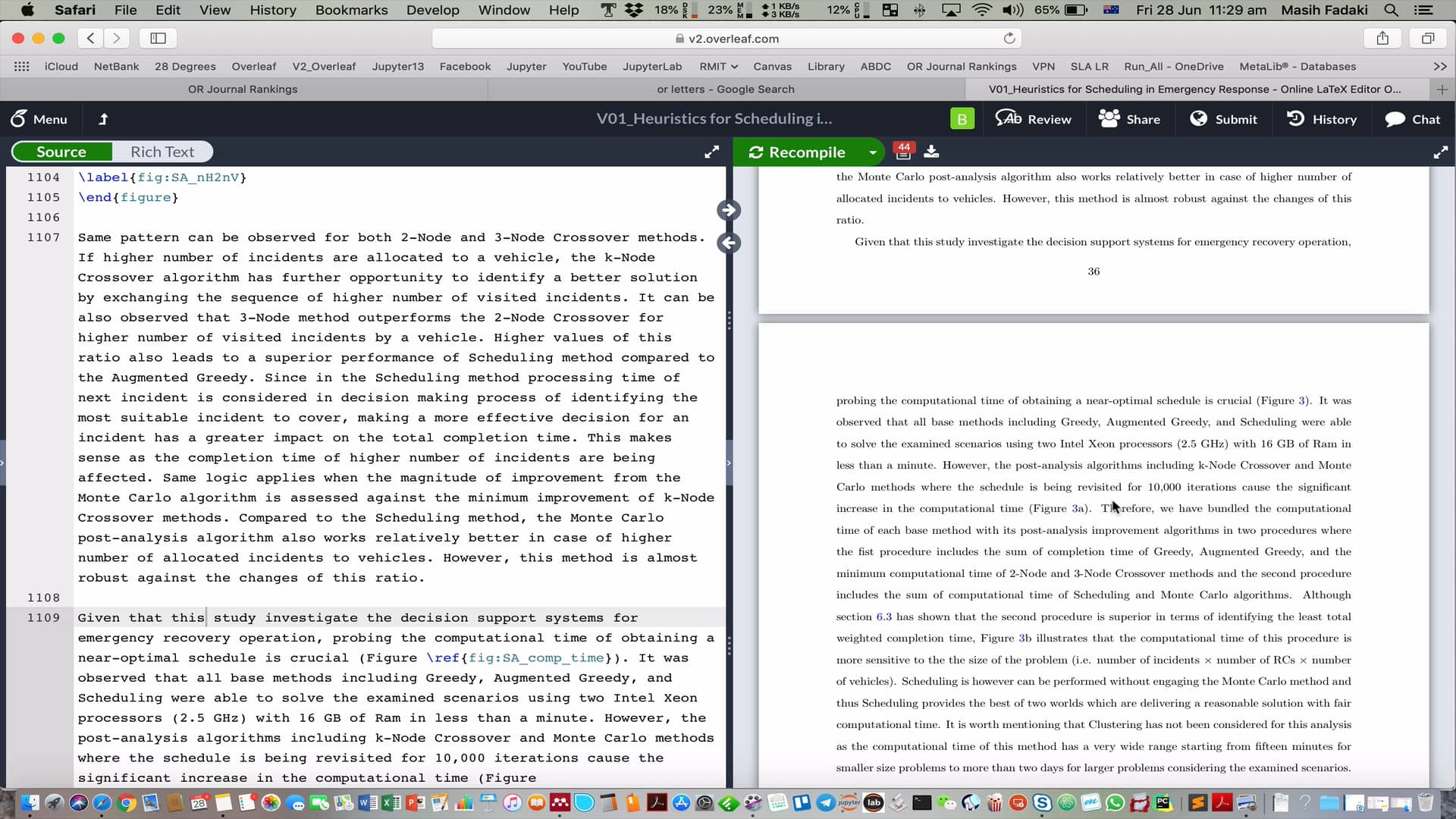Click the Recompile button
Image resolution: width=1456 pixels, height=819 pixels.
point(798,152)
